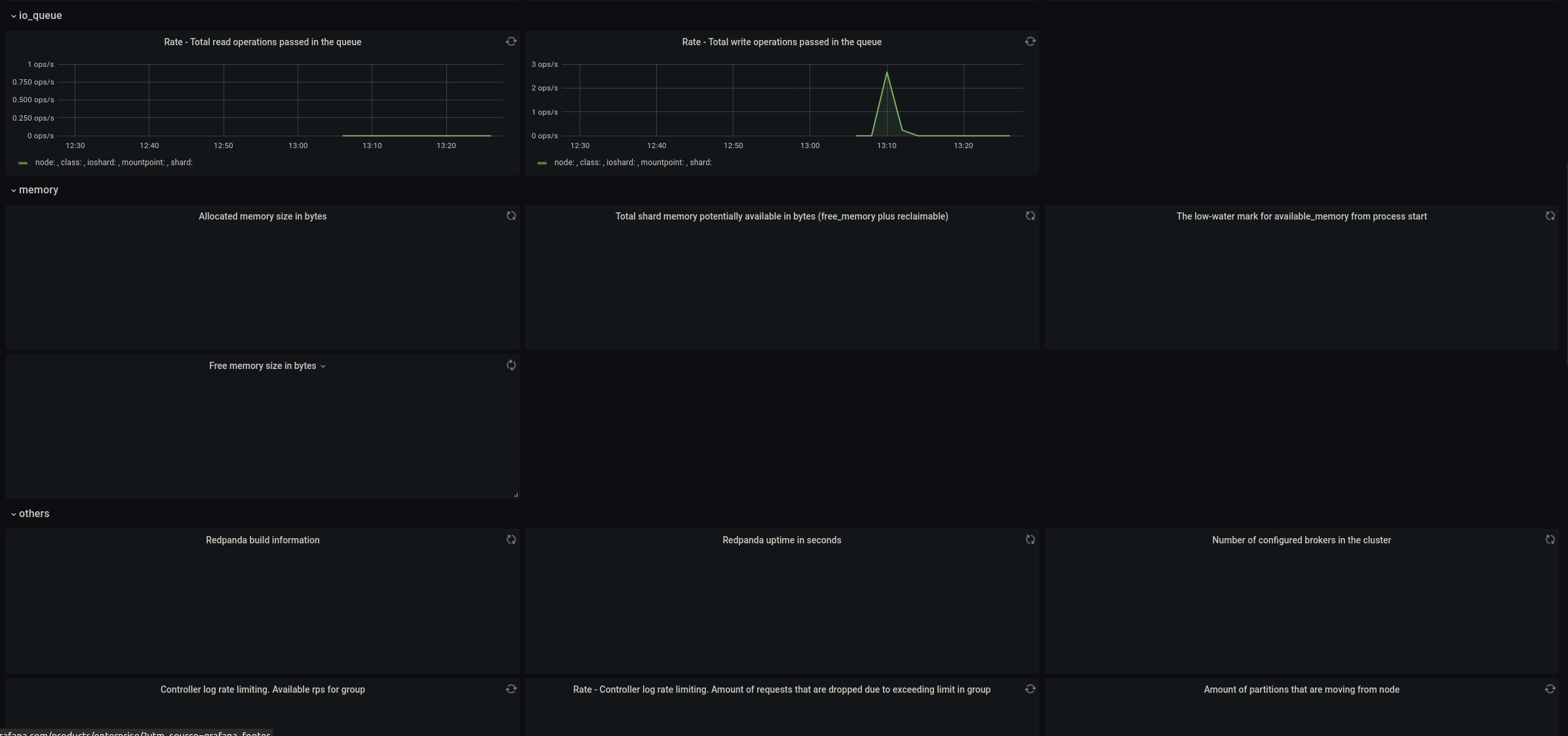Click refresh icon on read operations panel
Image resolution: width=1568 pixels, height=736 pixels.
click(x=511, y=42)
